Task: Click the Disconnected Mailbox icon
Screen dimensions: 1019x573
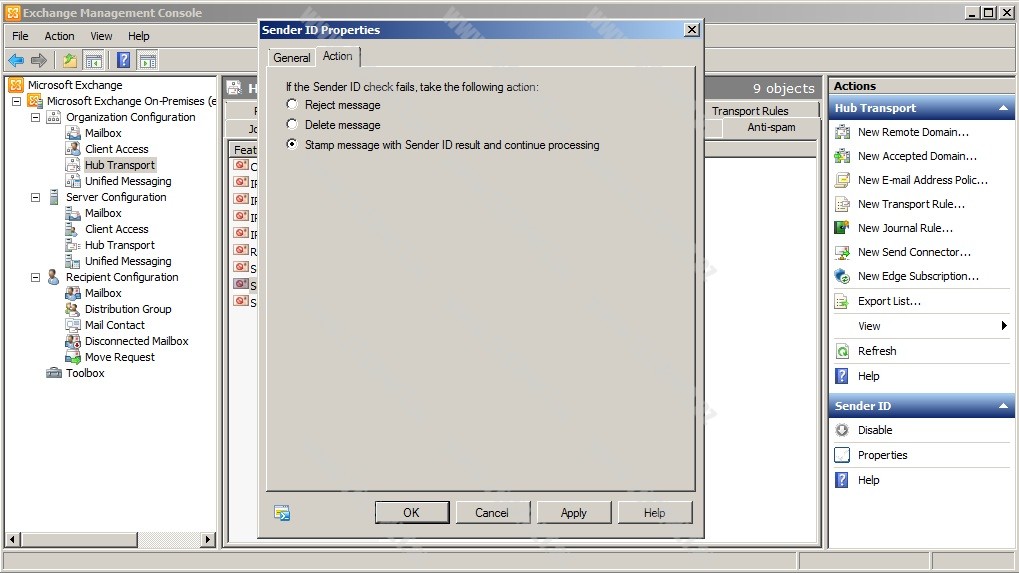Action: 73,341
